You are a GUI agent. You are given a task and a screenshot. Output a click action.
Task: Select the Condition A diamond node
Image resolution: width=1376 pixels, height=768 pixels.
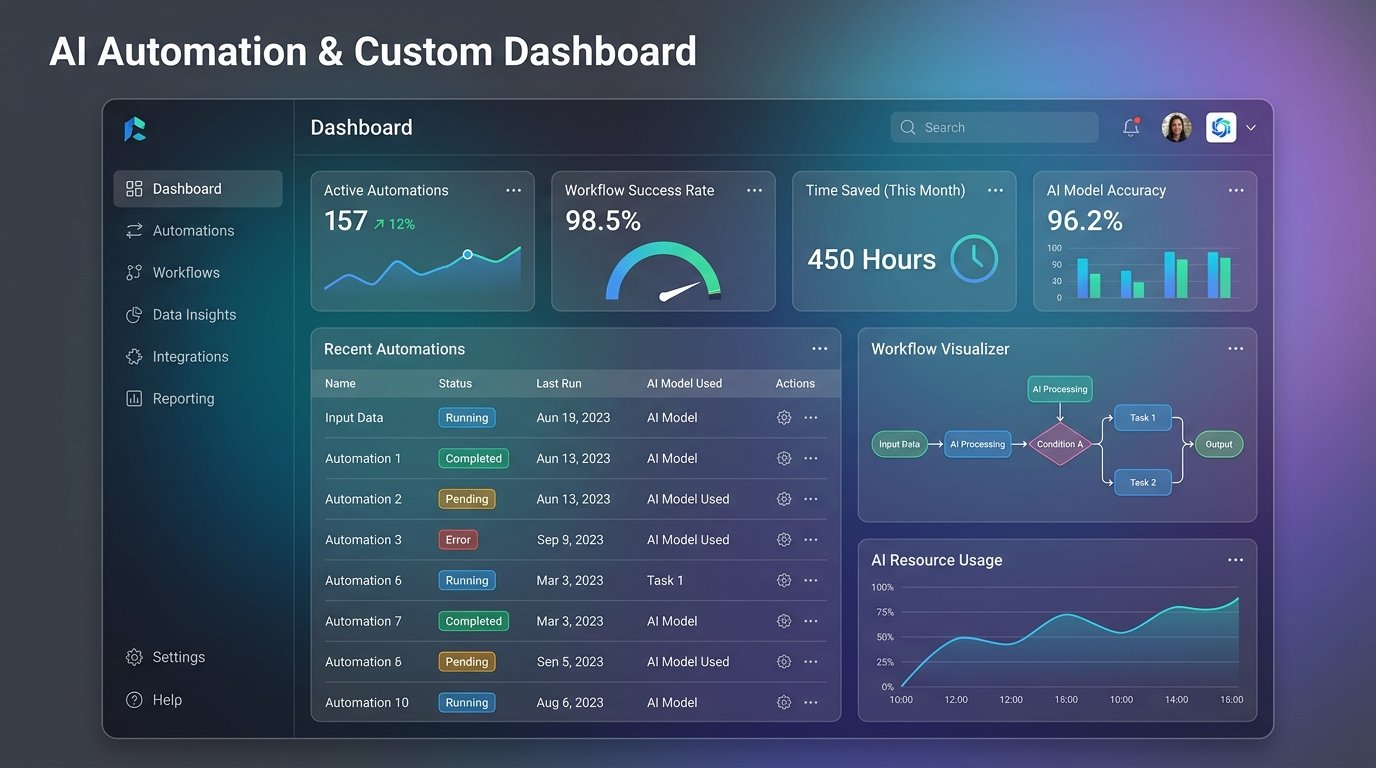tap(1059, 444)
